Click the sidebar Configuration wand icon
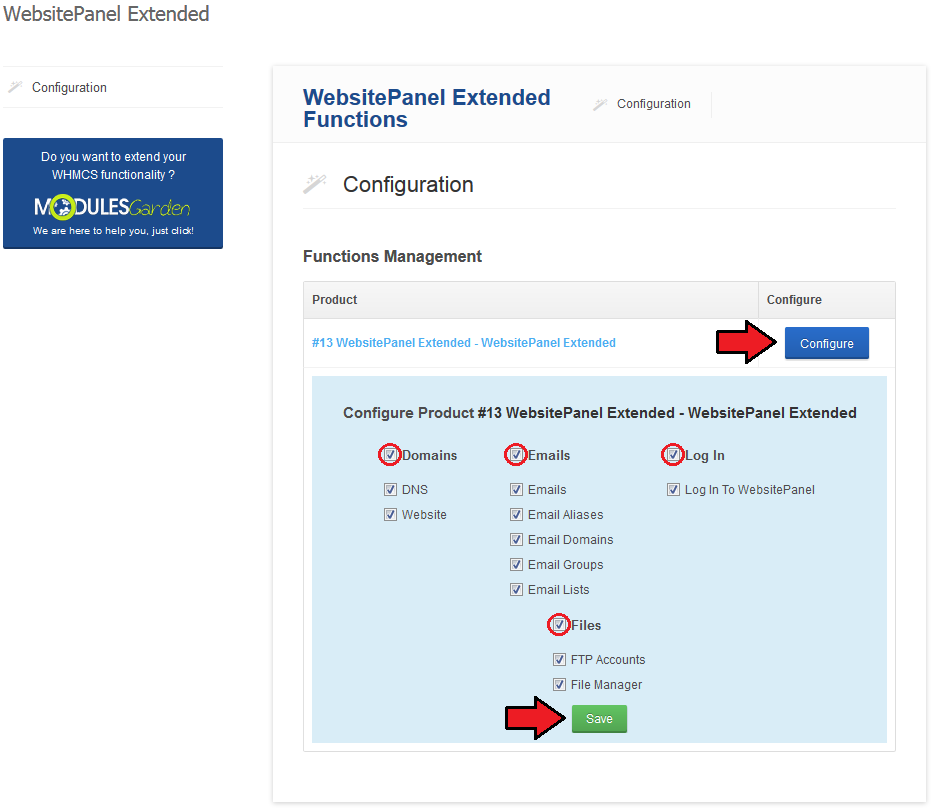The image size is (931, 808). 15,87
